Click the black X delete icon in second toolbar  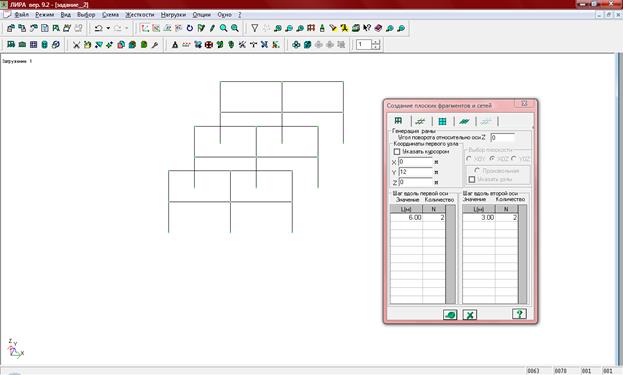76,45
